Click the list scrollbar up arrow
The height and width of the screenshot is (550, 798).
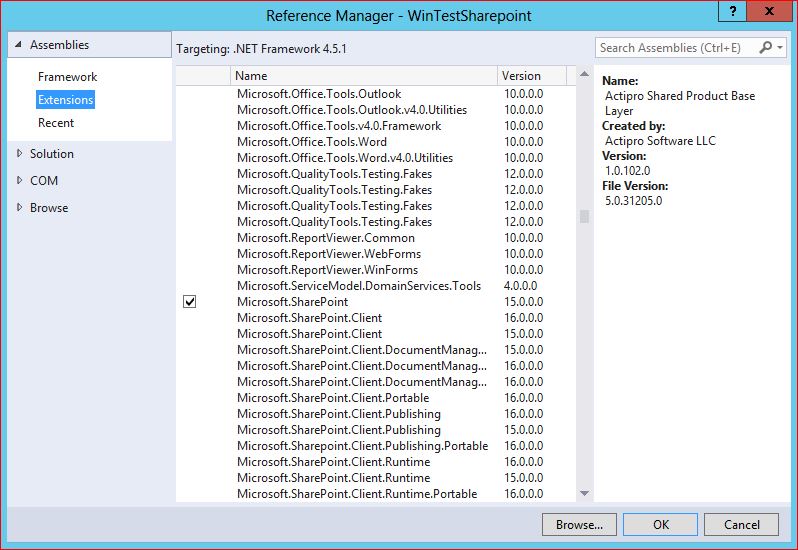pos(584,74)
